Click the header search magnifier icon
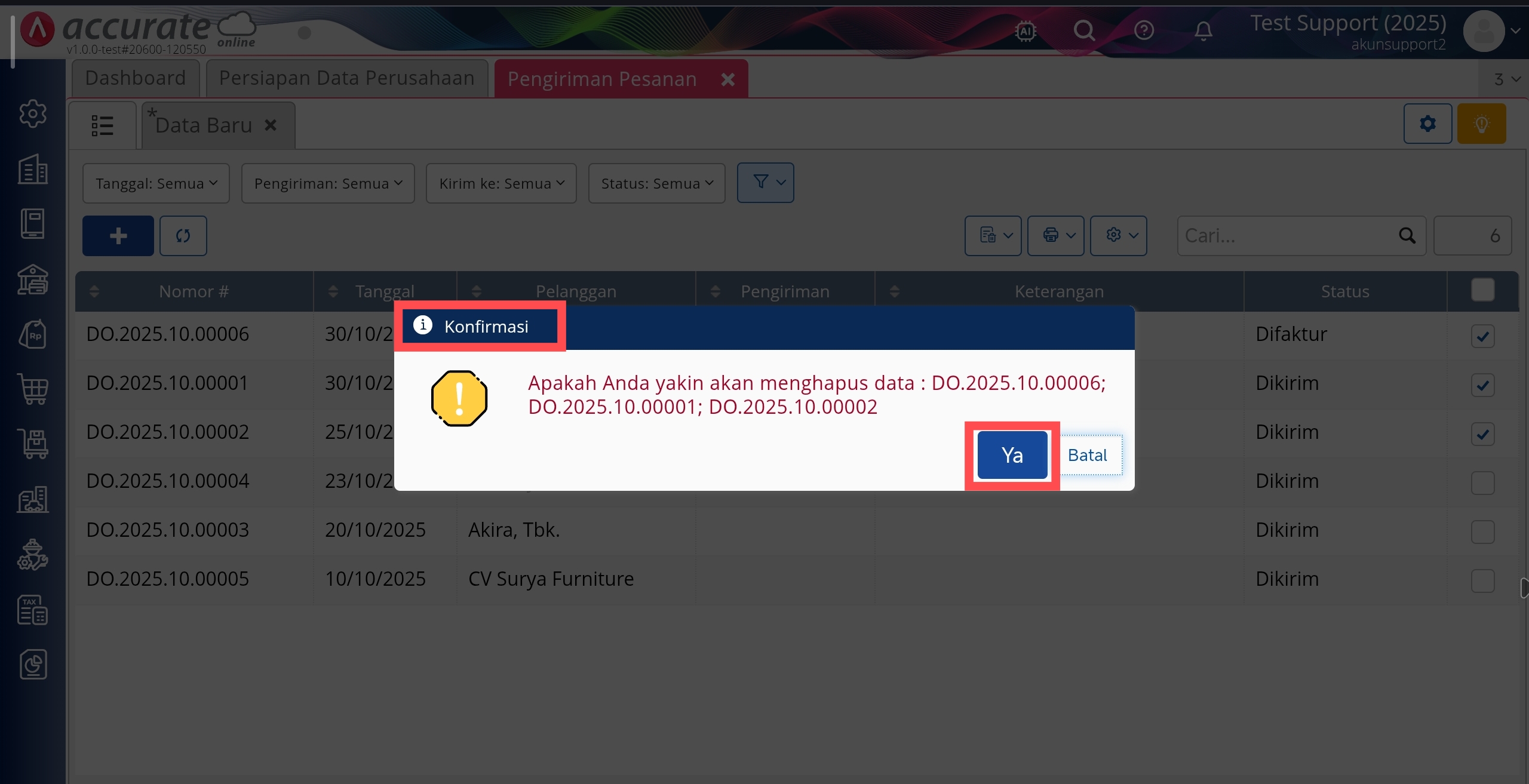 1084,30
